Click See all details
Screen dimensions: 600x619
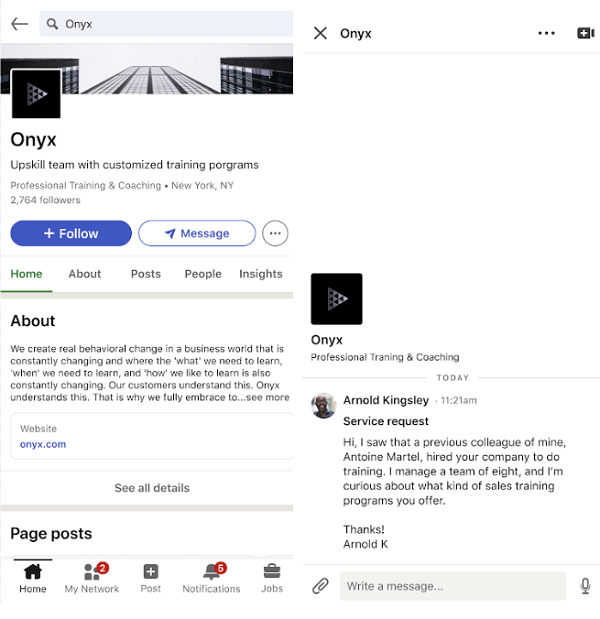(x=152, y=488)
